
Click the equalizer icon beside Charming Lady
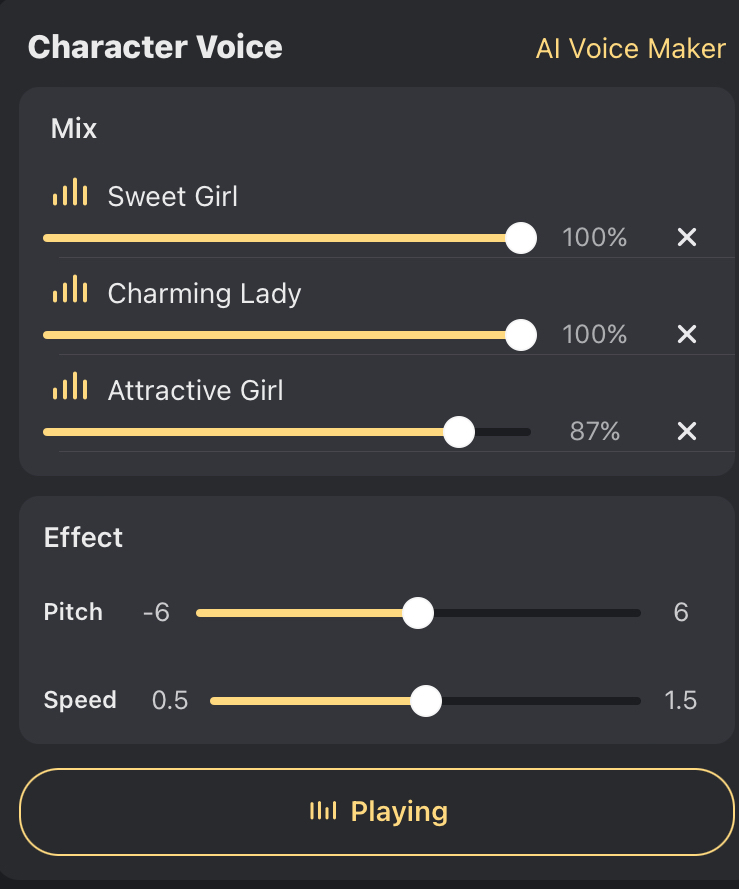coord(70,291)
